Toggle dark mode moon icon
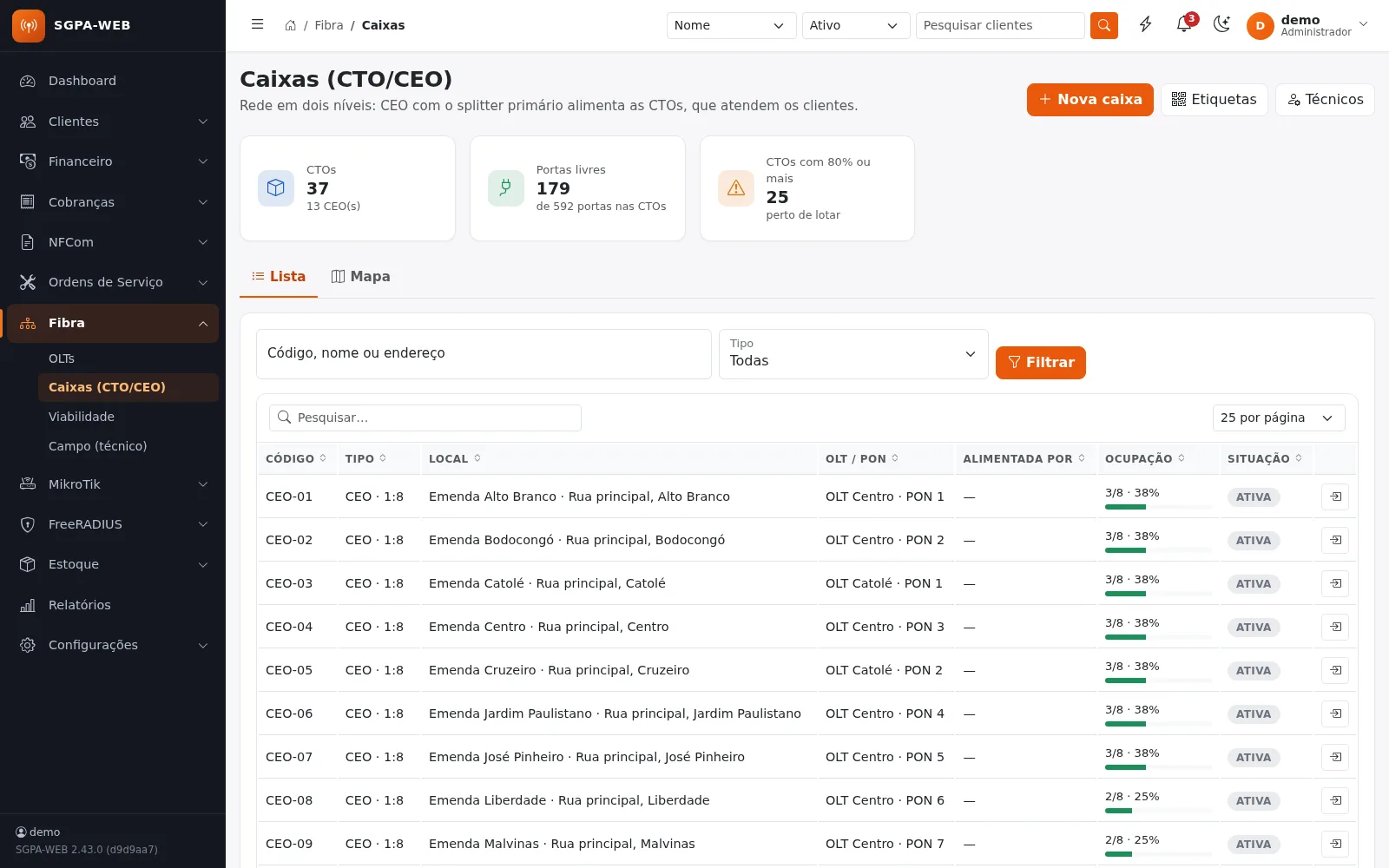1389x868 pixels. (x=1222, y=25)
